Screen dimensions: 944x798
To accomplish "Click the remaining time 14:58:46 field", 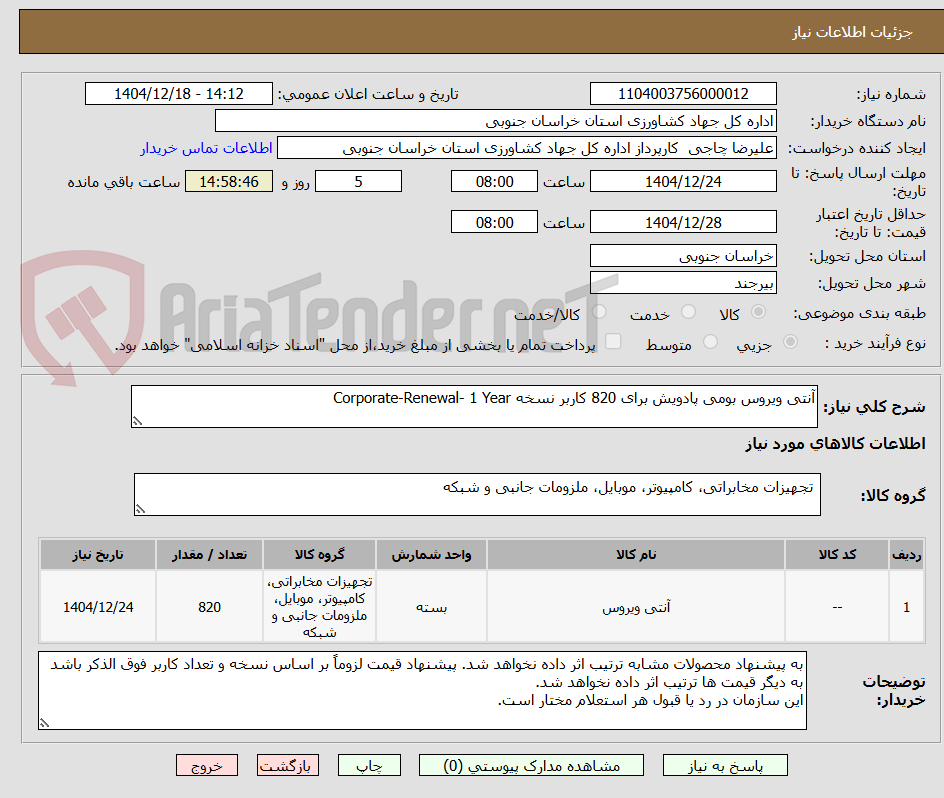I will pyautogui.click(x=229, y=181).
